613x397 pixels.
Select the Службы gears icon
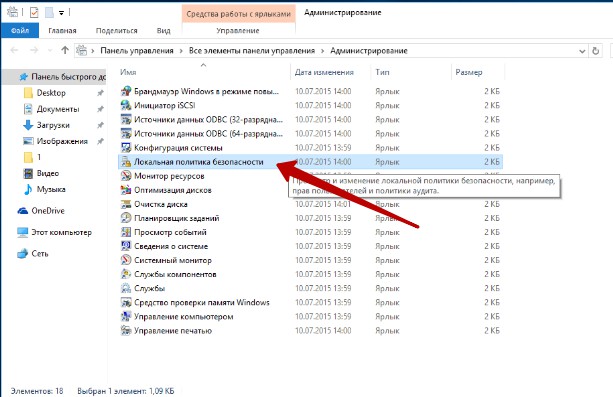point(126,288)
